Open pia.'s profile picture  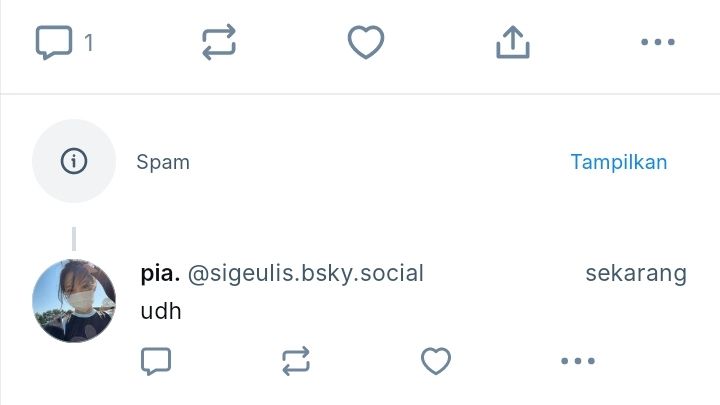tap(74, 301)
